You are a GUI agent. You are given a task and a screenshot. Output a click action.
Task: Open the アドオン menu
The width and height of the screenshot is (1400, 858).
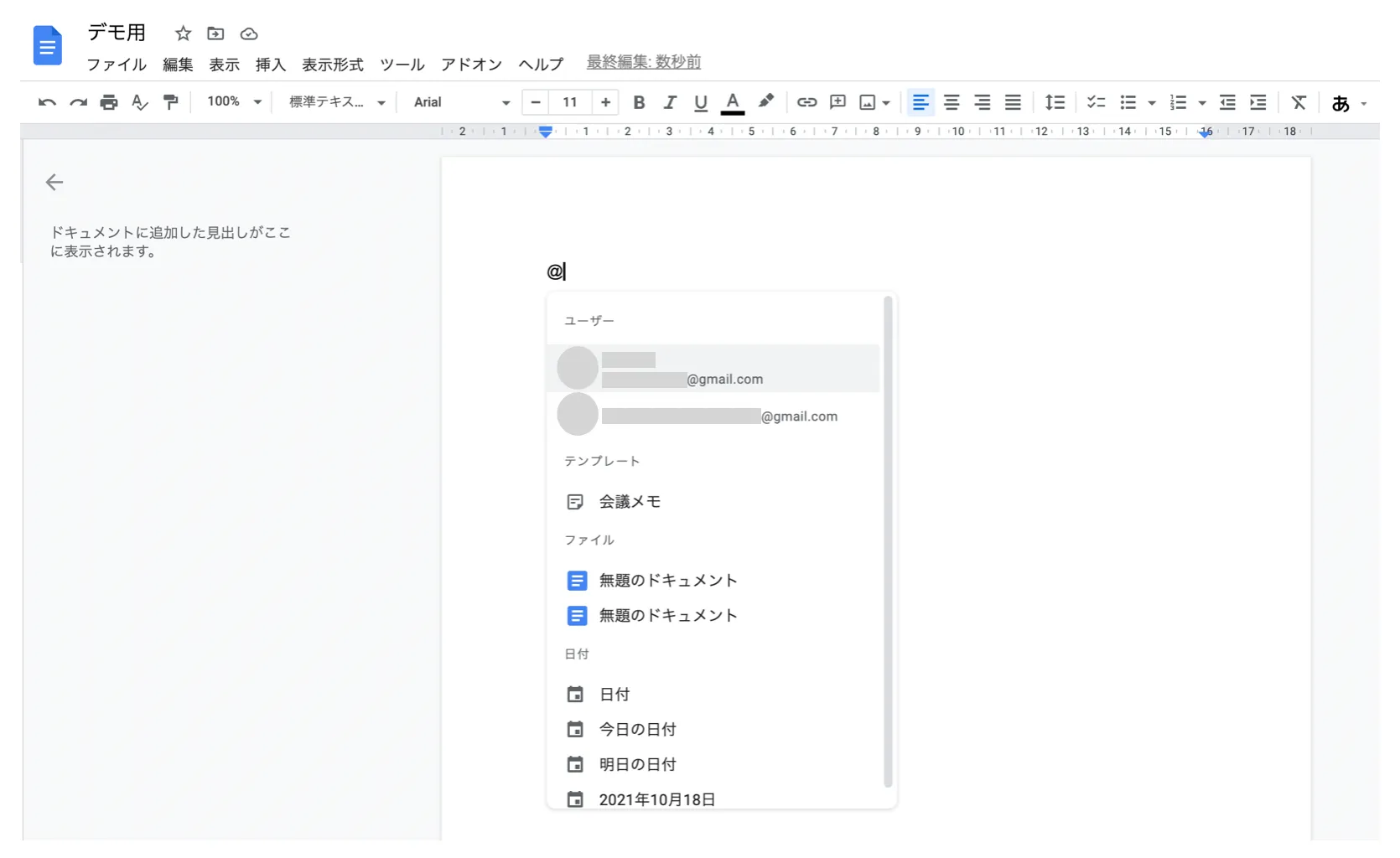pos(471,65)
